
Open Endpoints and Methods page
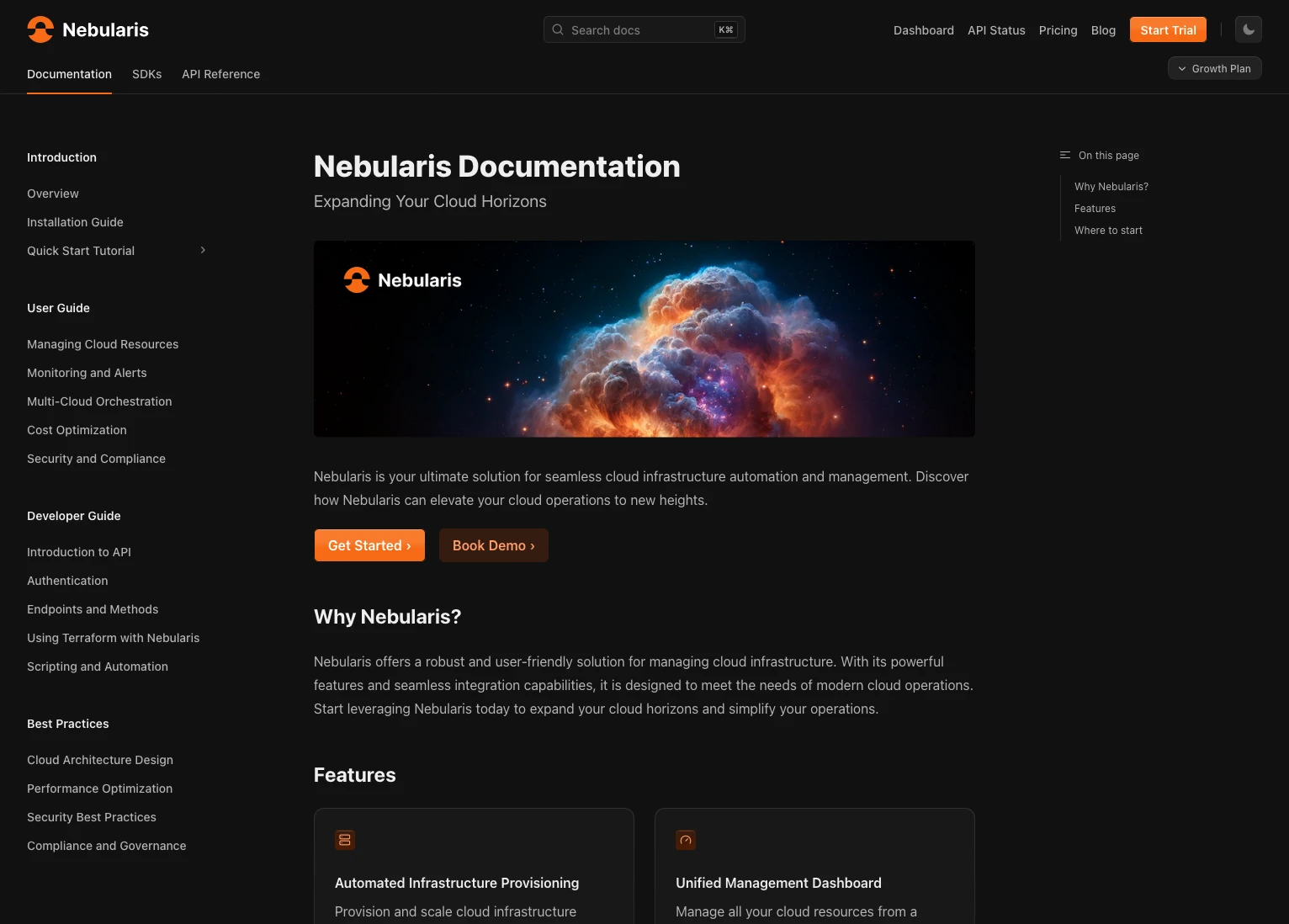[x=93, y=609]
